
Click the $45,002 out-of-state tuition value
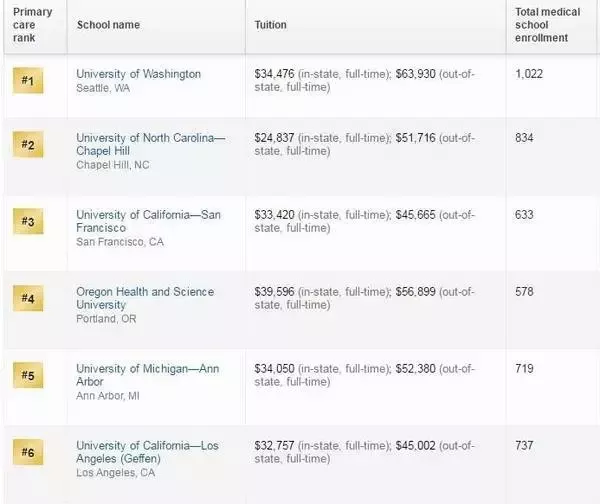416,446
